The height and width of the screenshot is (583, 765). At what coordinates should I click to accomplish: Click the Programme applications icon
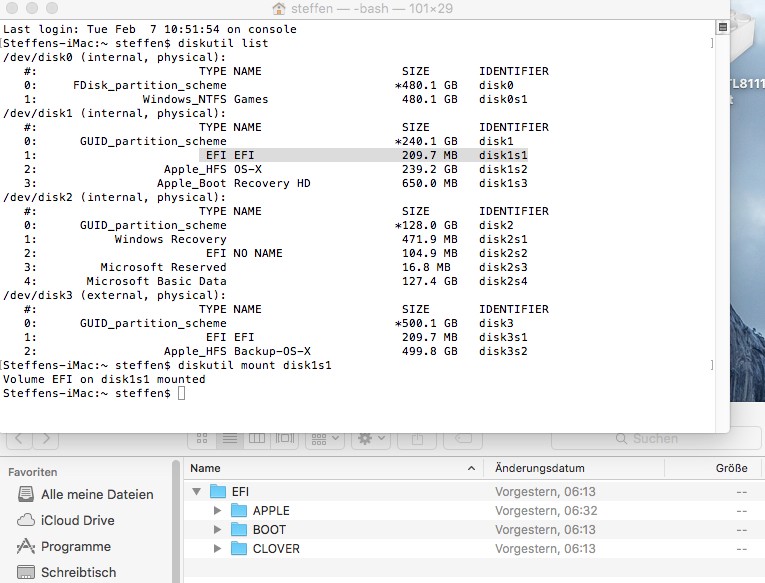click(26, 546)
